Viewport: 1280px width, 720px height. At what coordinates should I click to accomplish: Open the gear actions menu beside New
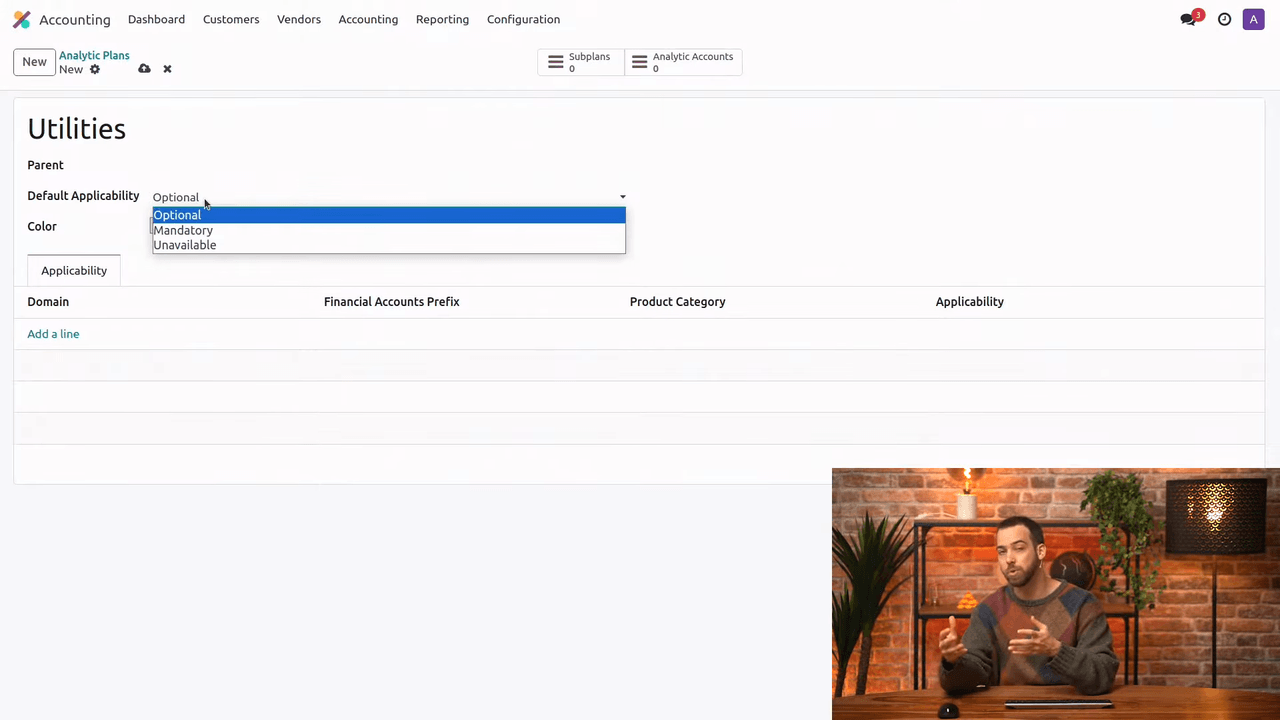point(95,69)
